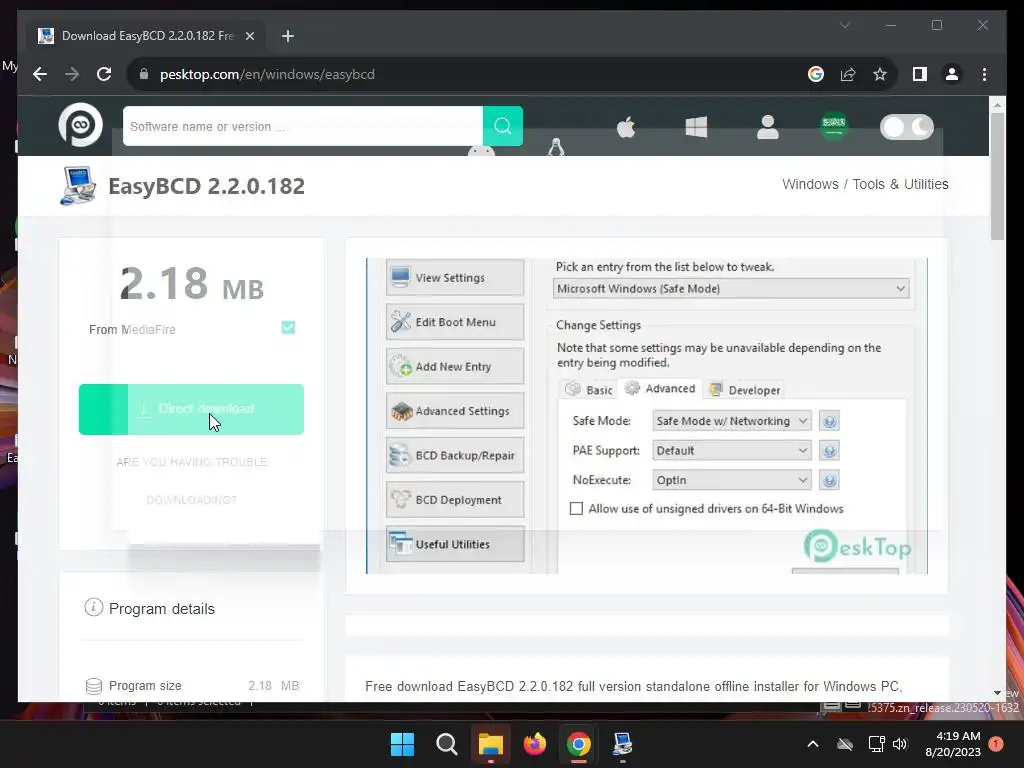This screenshot has height=768, width=1024.
Task: Switch to the Developer tab
Action: tap(745, 390)
